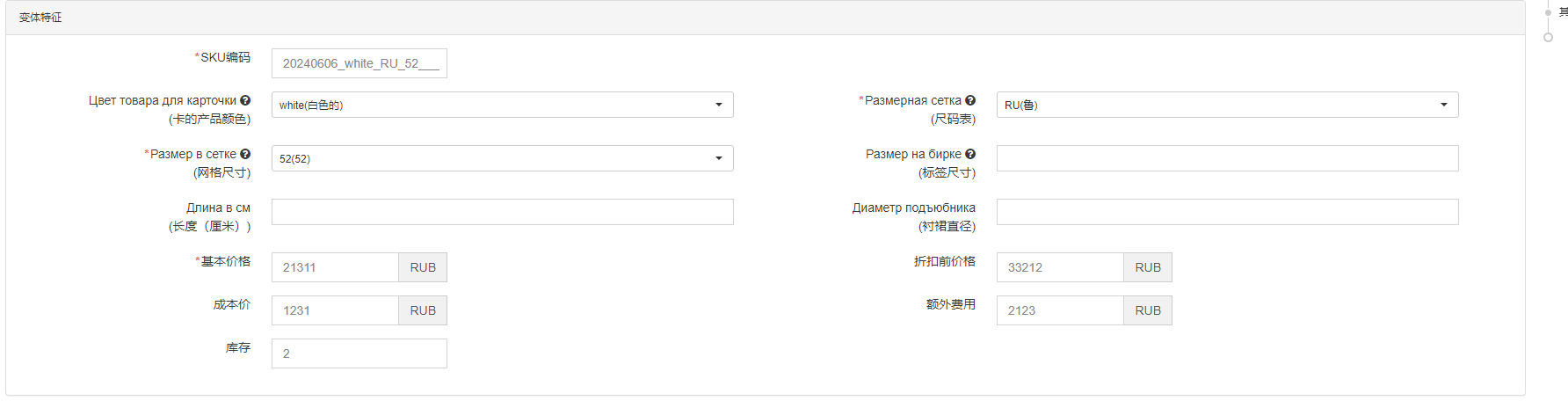This screenshot has height=408, width=1568.
Task: Click the RUB suffix beside 折扣前价格
Action: point(1148,267)
